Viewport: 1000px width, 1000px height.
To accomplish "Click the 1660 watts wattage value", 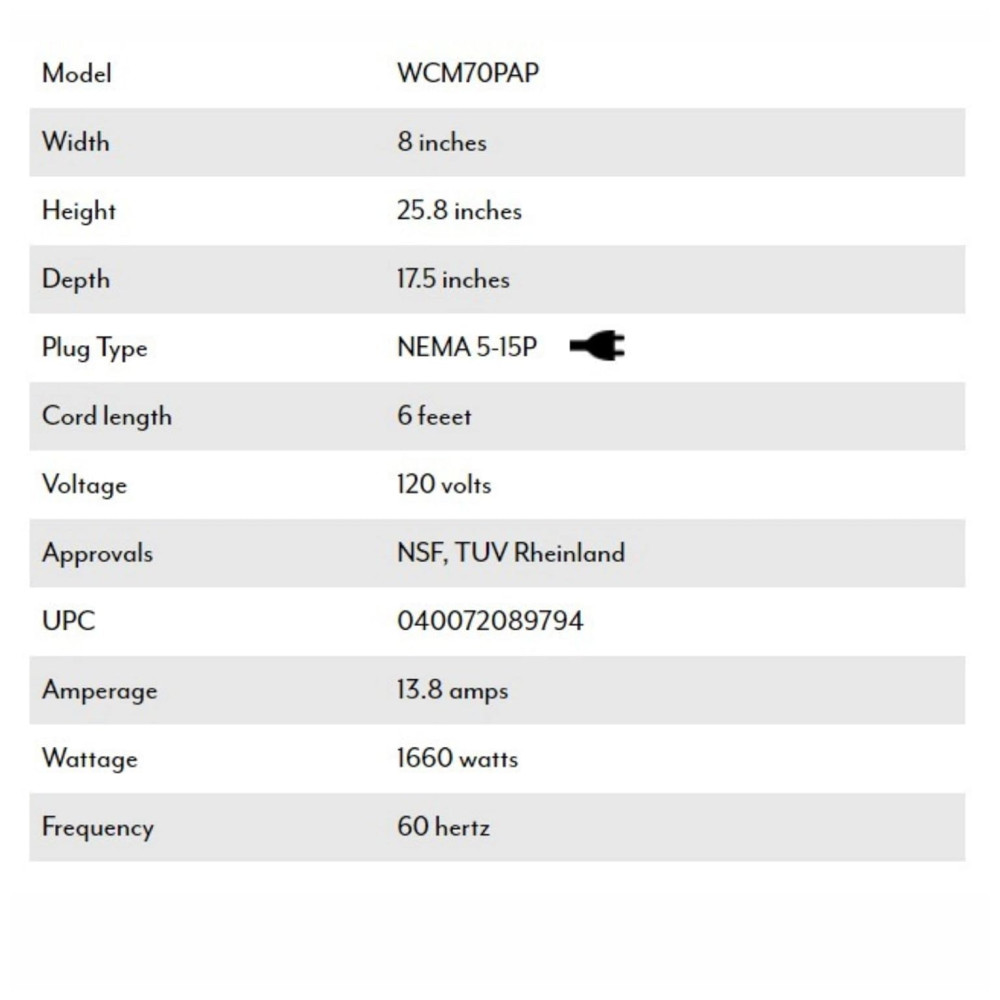I will (x=457, y=759).
